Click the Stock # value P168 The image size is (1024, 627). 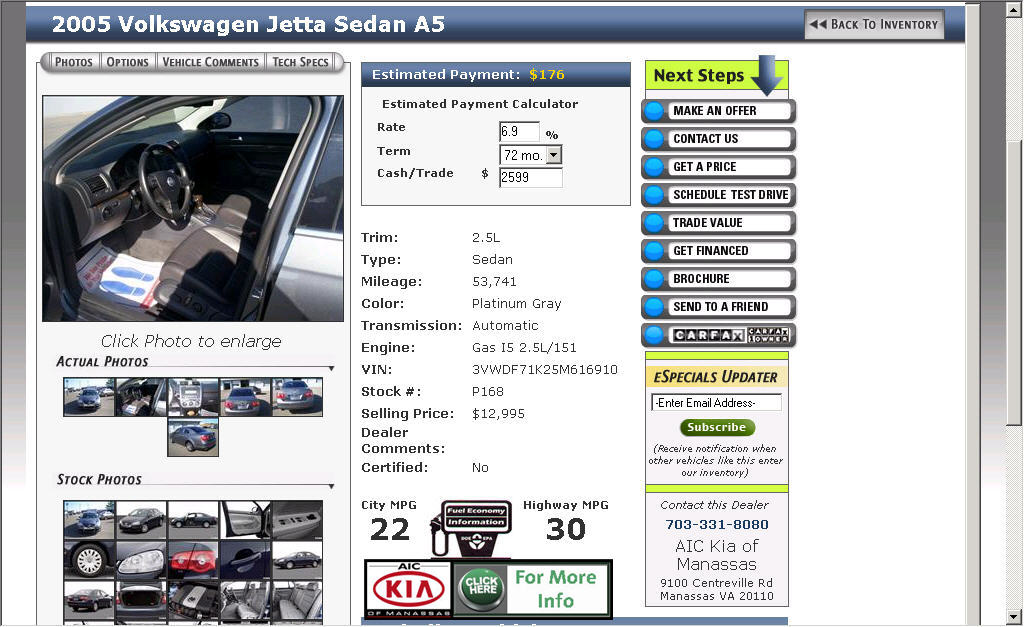pyautogui.click(x=488, y=392)
